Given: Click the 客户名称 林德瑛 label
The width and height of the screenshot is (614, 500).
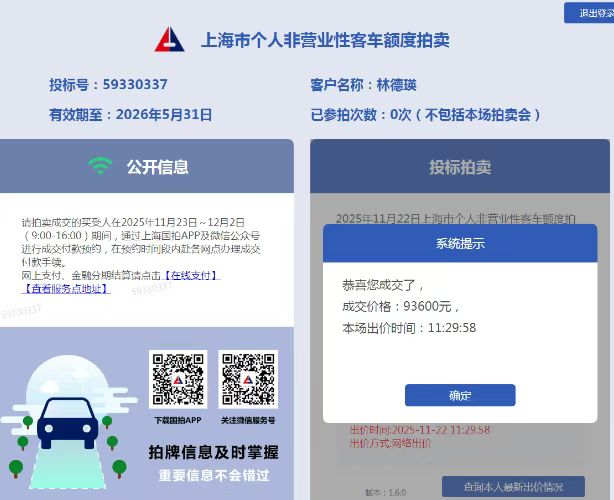Looking at the screenshot, I should point(363,85).
